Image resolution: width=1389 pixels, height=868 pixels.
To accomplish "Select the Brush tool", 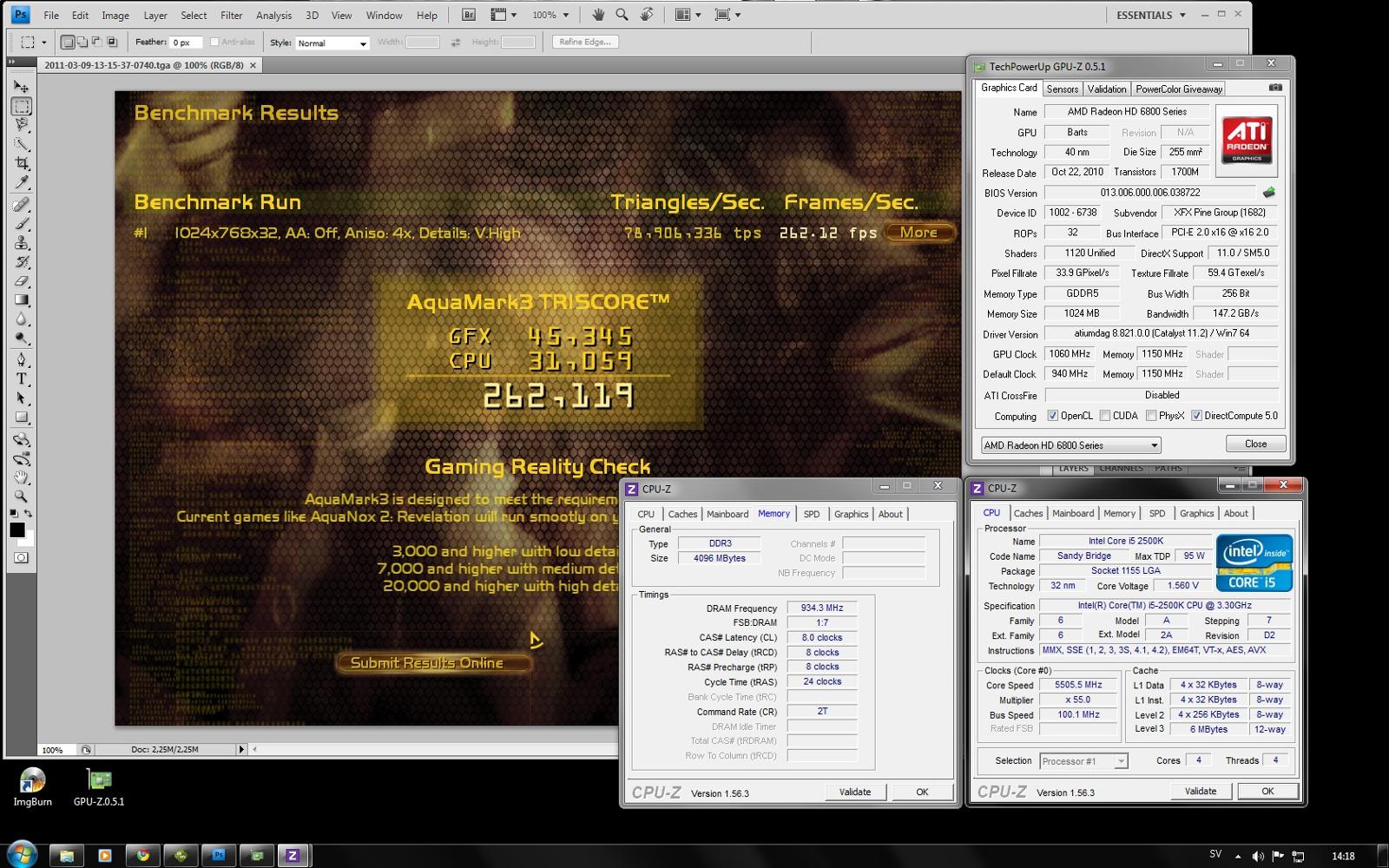I will [x=22, y=225].
